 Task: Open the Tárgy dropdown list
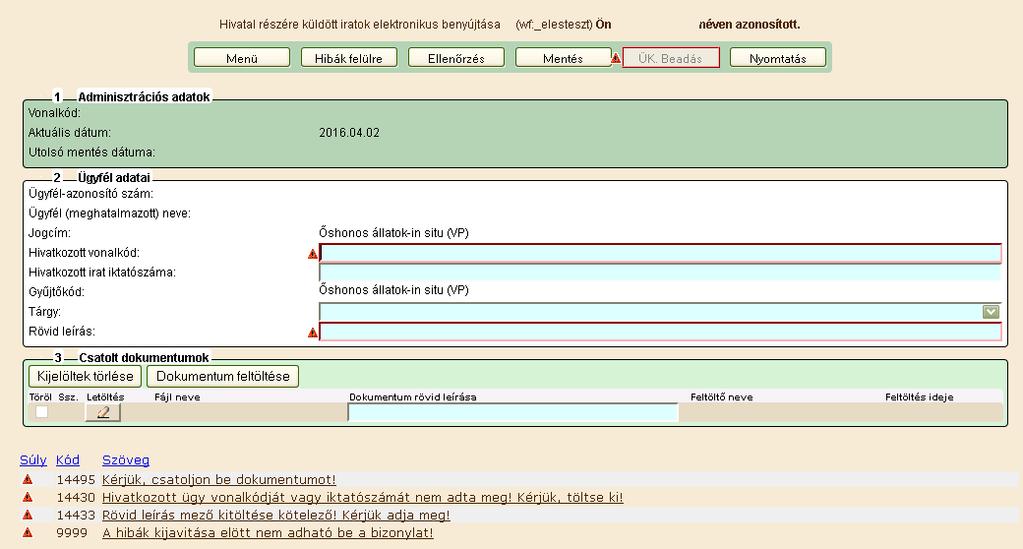coord(990,312)
